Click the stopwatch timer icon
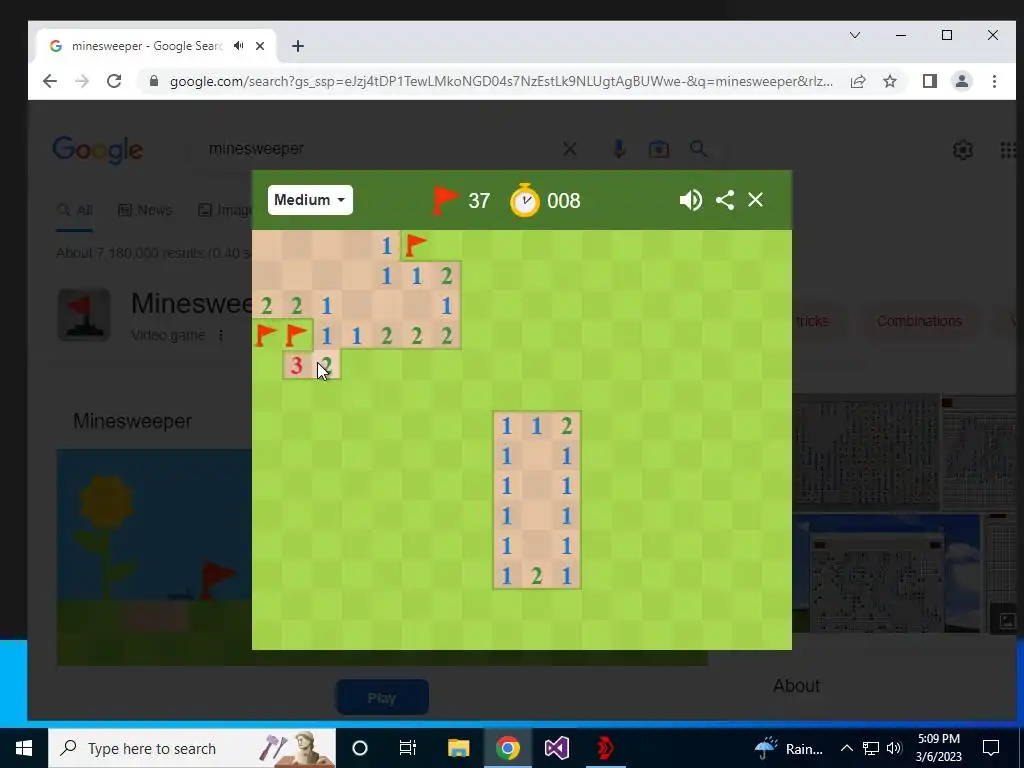Screen dimensions: 1024x768 coord(525,200)
